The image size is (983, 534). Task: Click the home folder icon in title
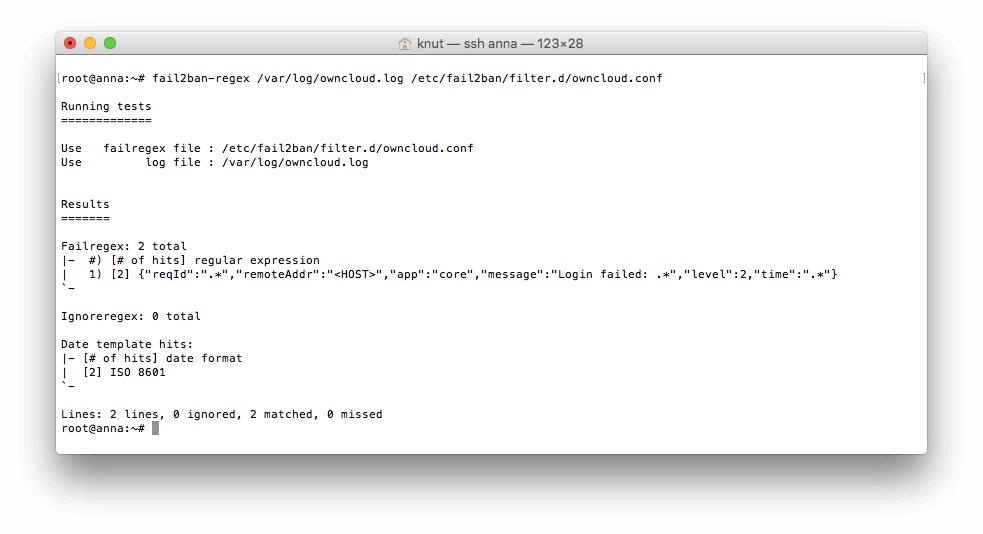[x=405, y=44]
